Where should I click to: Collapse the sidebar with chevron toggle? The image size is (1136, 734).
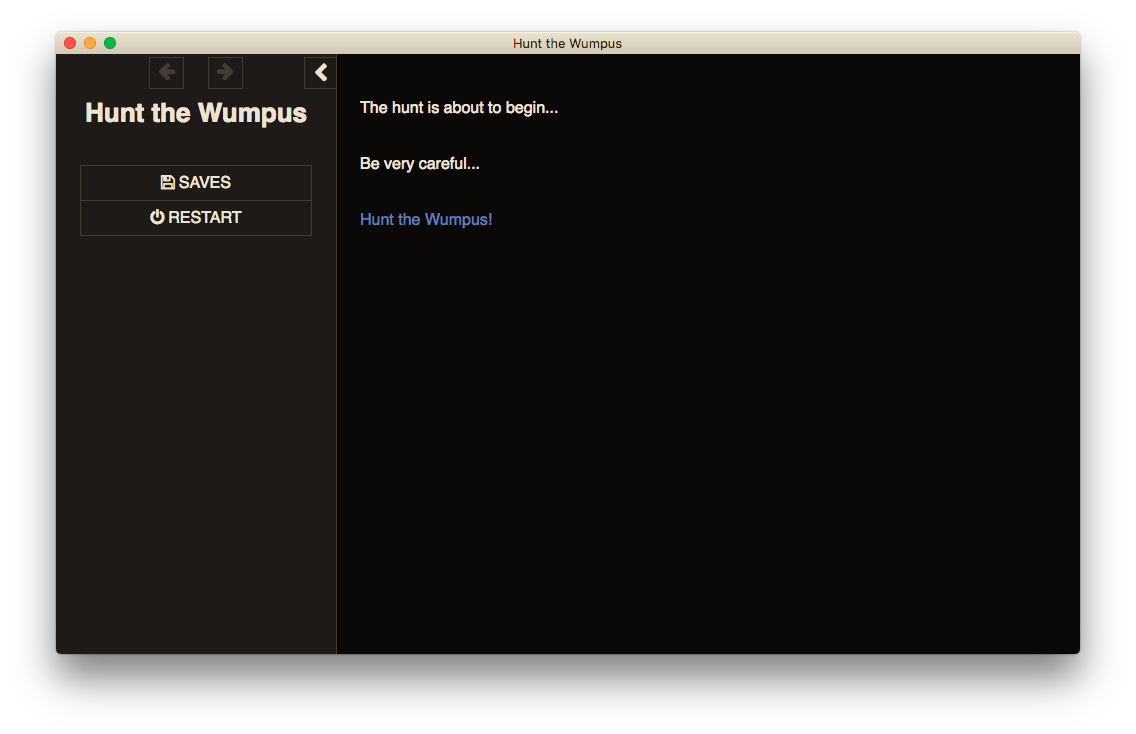tap(320, 72)
